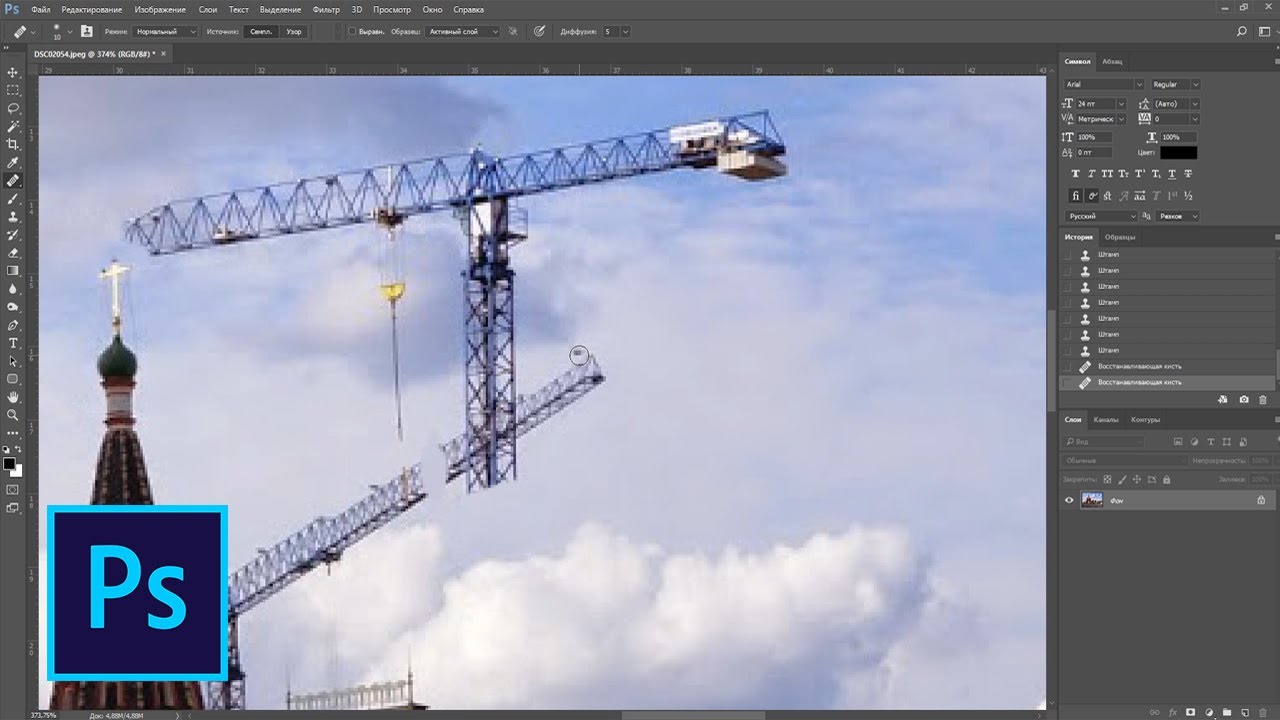Select the Clone Stamp tool

[x=13, y=217]
